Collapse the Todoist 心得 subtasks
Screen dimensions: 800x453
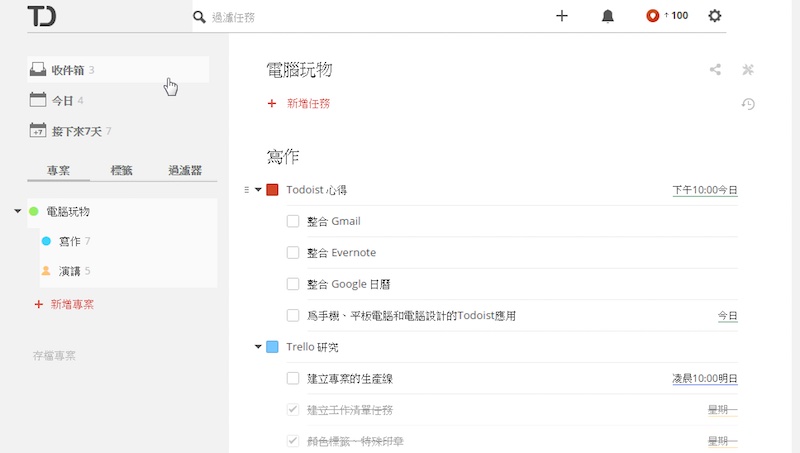(x=258, y=190)
